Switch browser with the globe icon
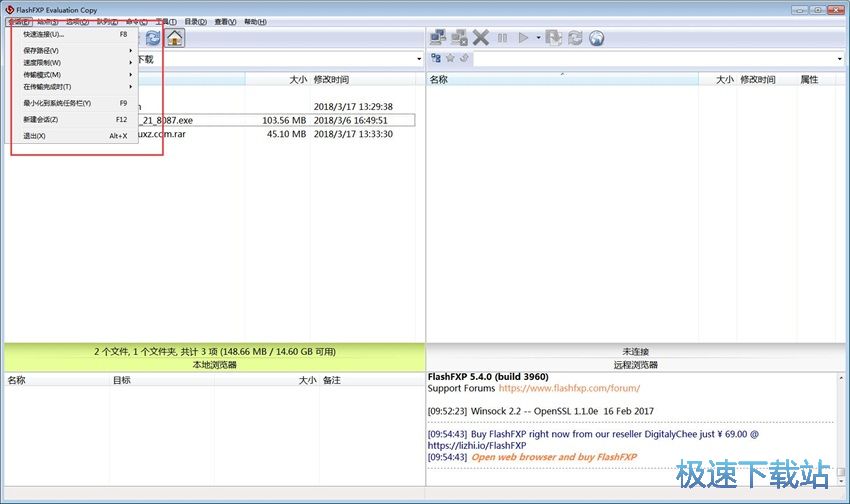The height and width of the screenshot is (504, 850). pos(596,37)
